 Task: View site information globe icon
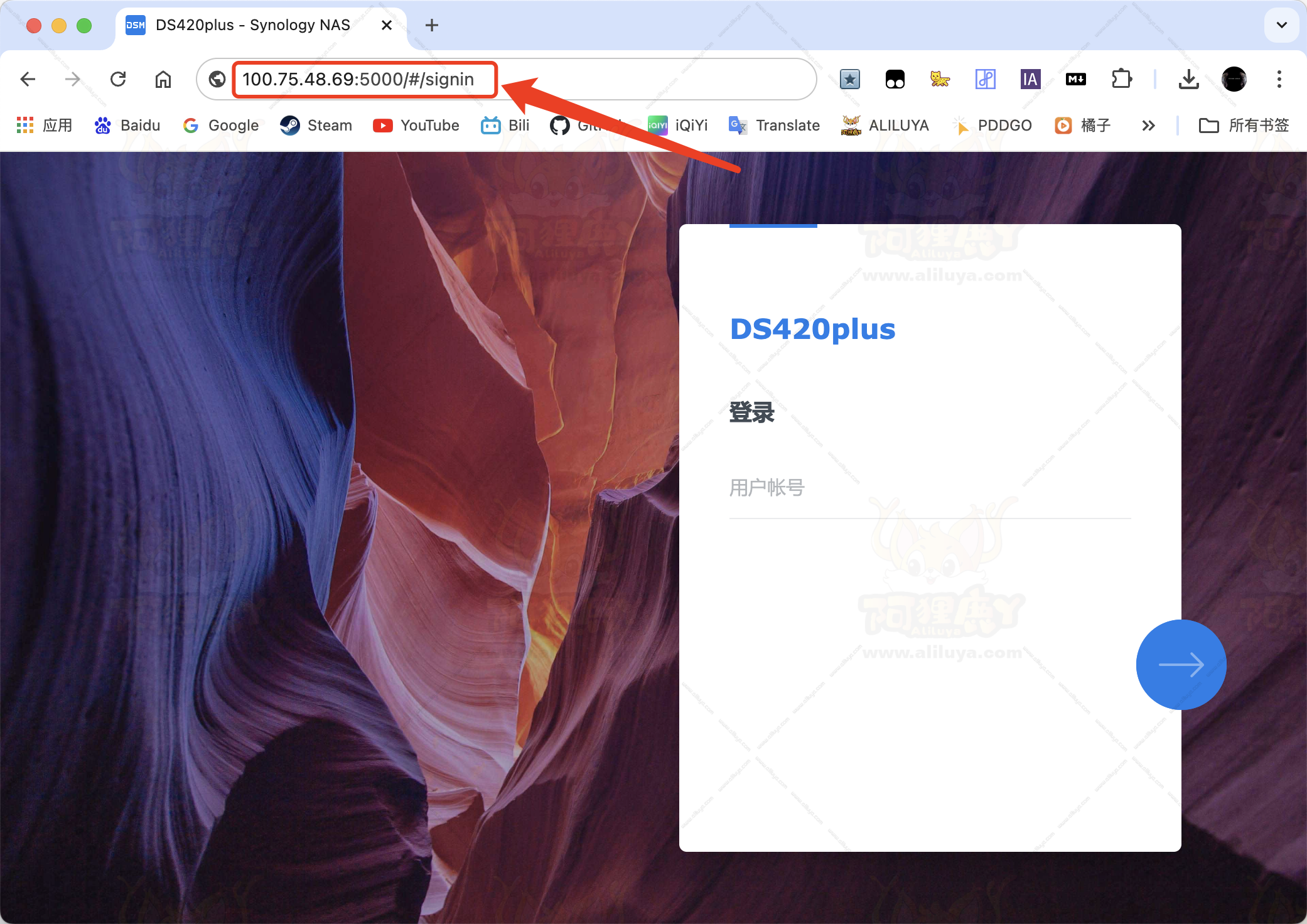[x=217, y=79]
